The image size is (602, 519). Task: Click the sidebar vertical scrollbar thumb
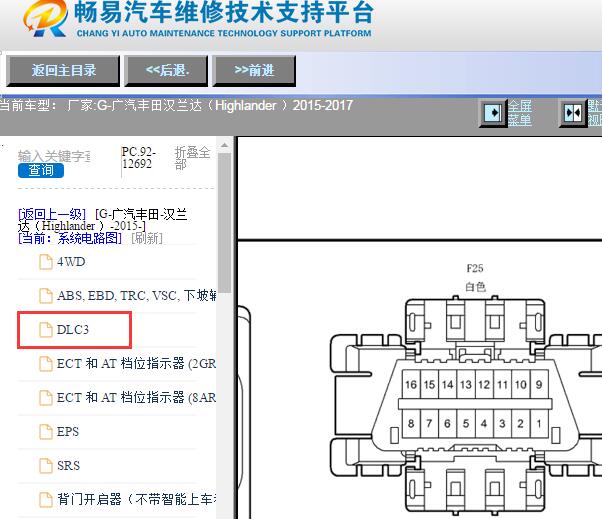(x=225, y=223)
